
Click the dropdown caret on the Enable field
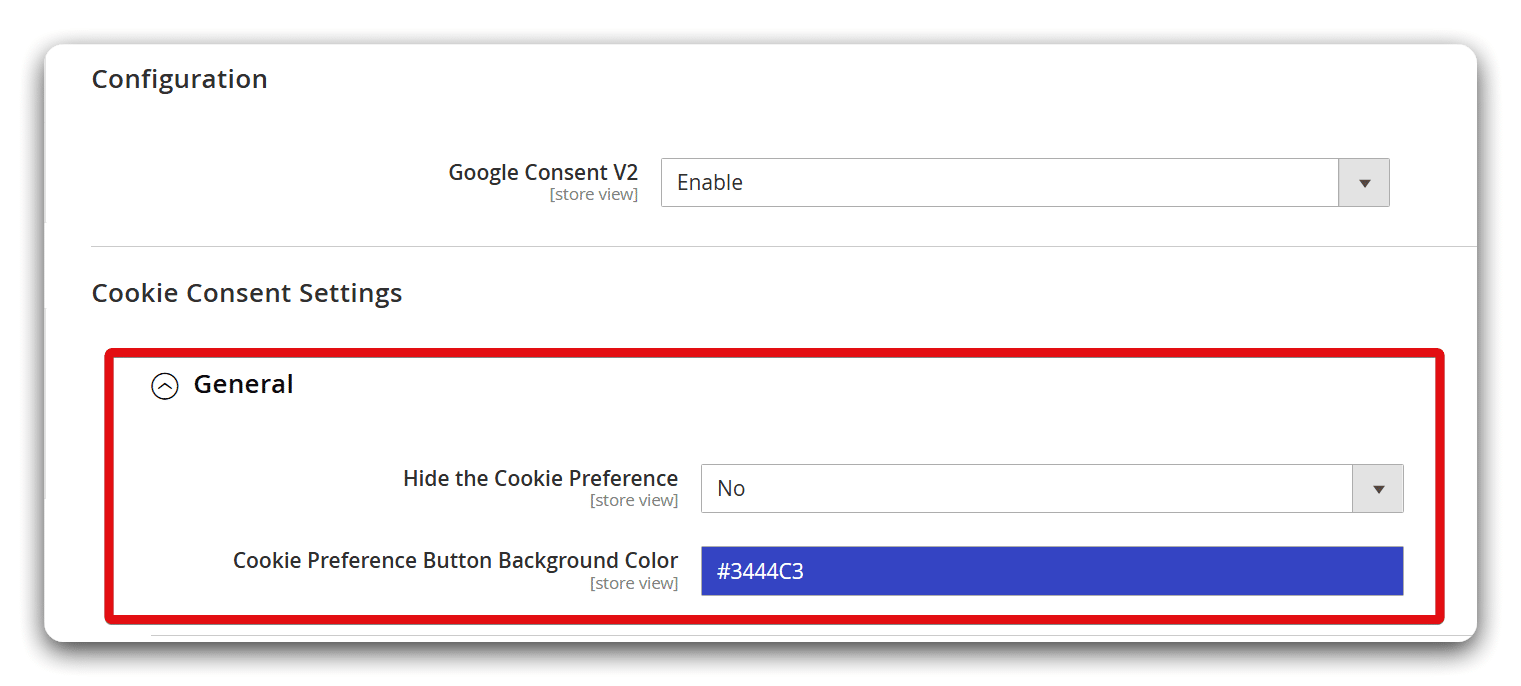[1365, 182]
